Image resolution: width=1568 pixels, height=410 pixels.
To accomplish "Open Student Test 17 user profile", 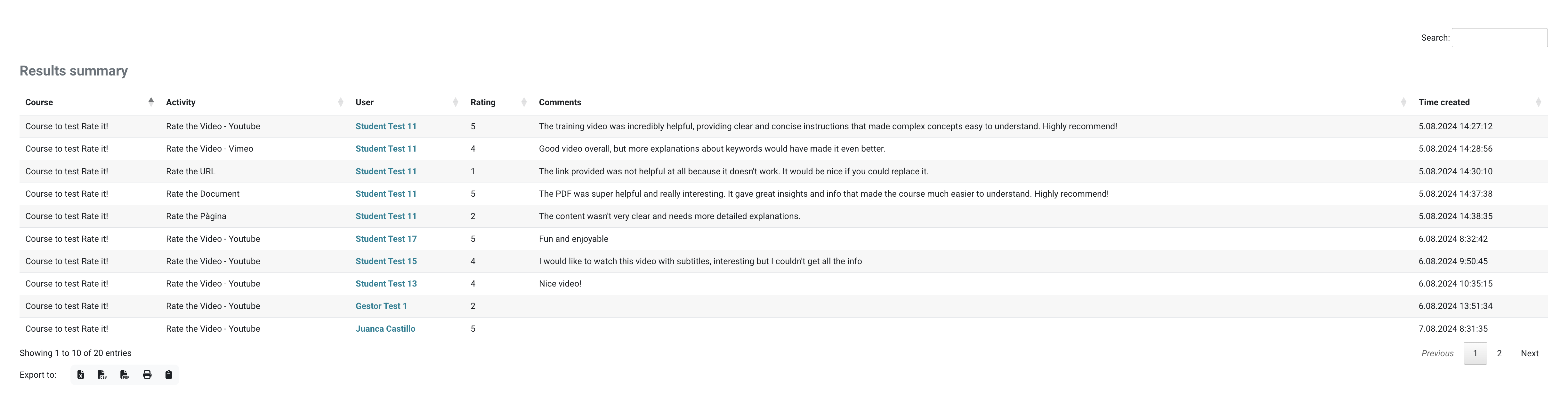I will click(x=386, y=239).
